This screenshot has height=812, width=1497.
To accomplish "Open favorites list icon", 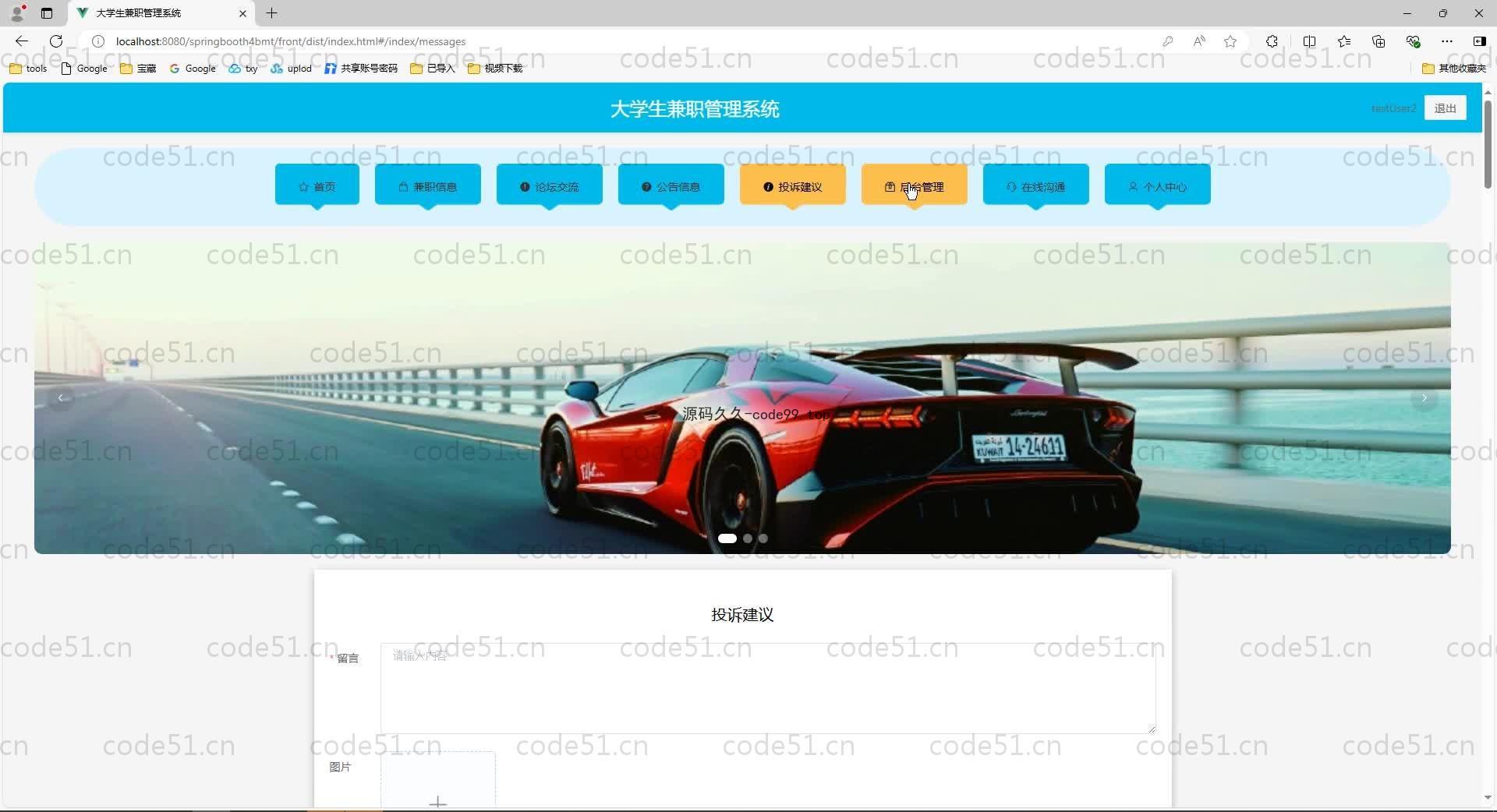I will [1344, 41].
